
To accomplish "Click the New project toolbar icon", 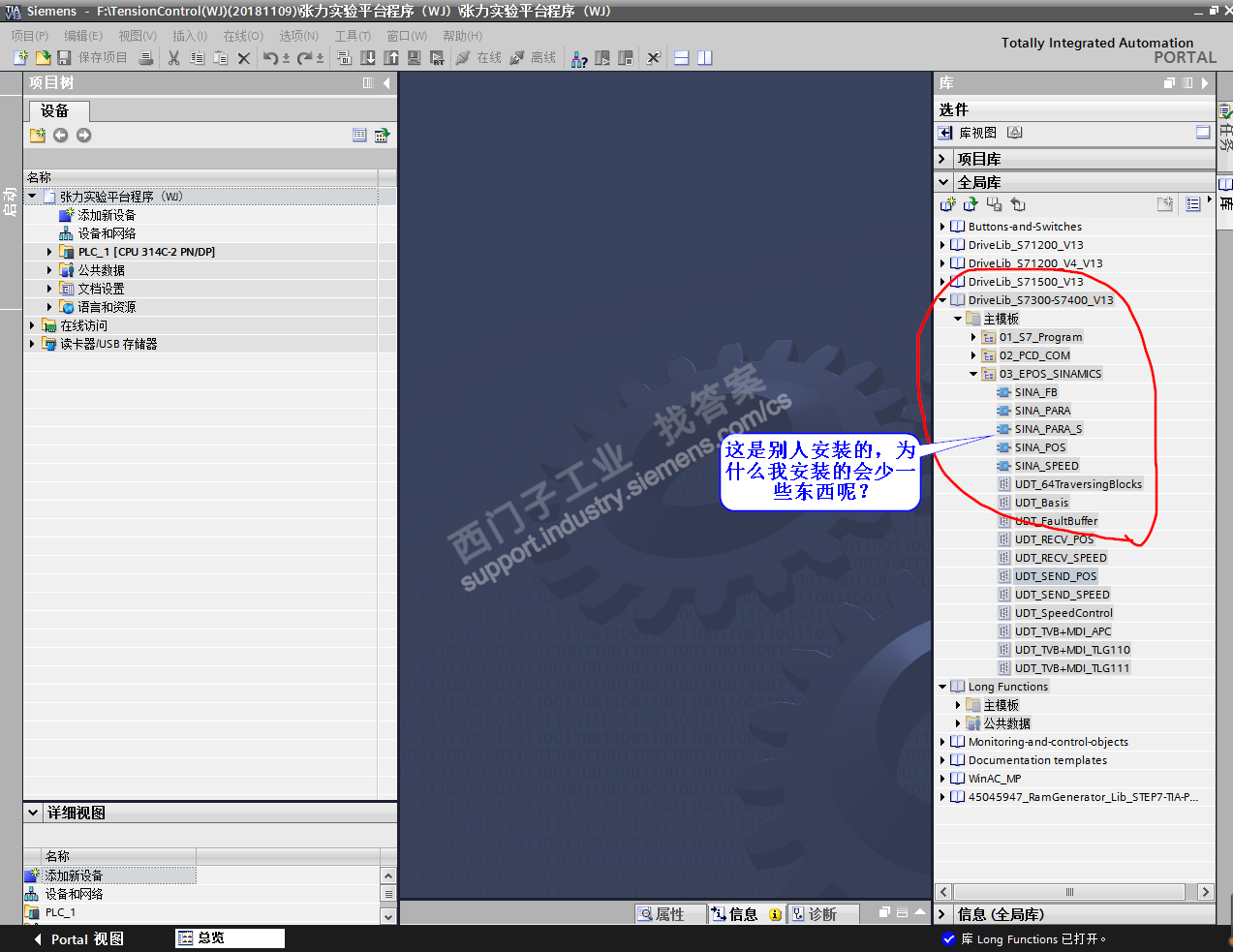I will coord(20,58).
